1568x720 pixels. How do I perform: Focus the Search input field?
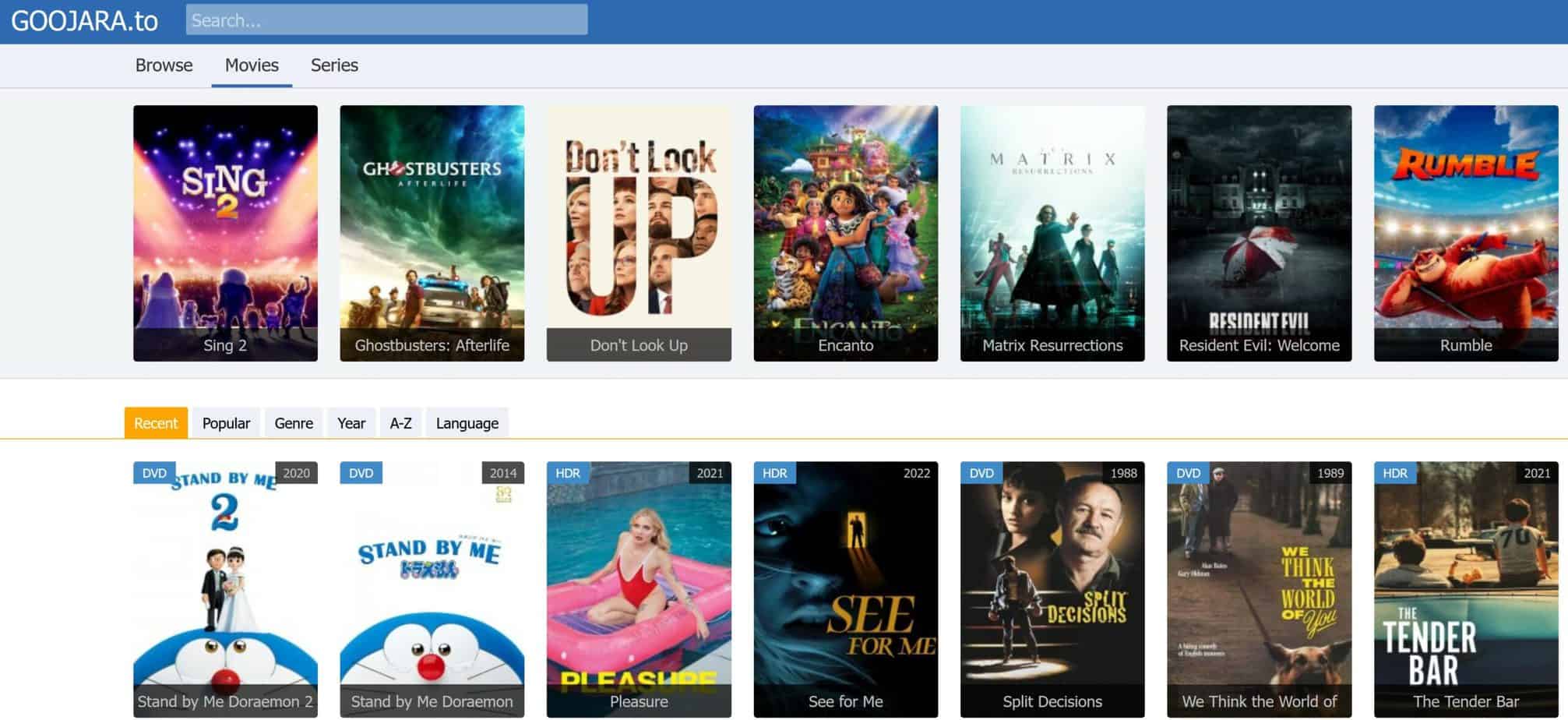click(386, 19)
